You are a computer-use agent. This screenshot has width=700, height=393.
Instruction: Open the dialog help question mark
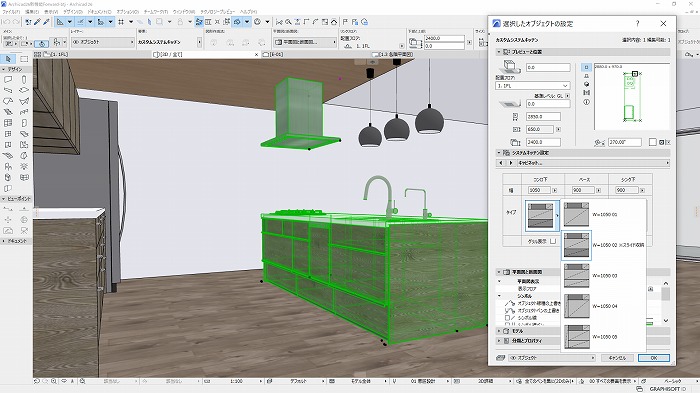(x=637, y=24)
